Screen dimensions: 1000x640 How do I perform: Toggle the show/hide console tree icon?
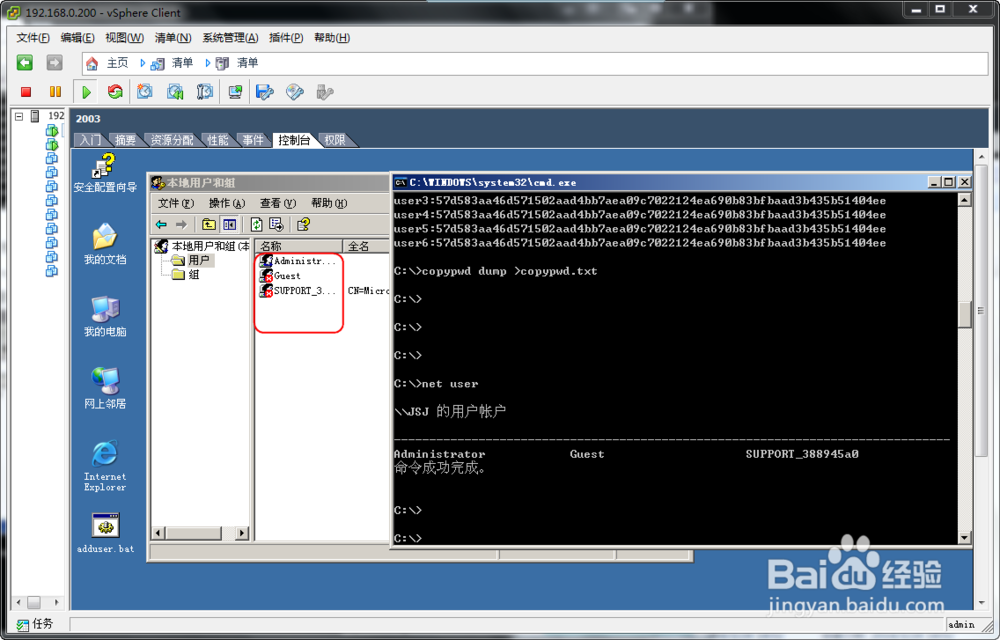(230, 224)
